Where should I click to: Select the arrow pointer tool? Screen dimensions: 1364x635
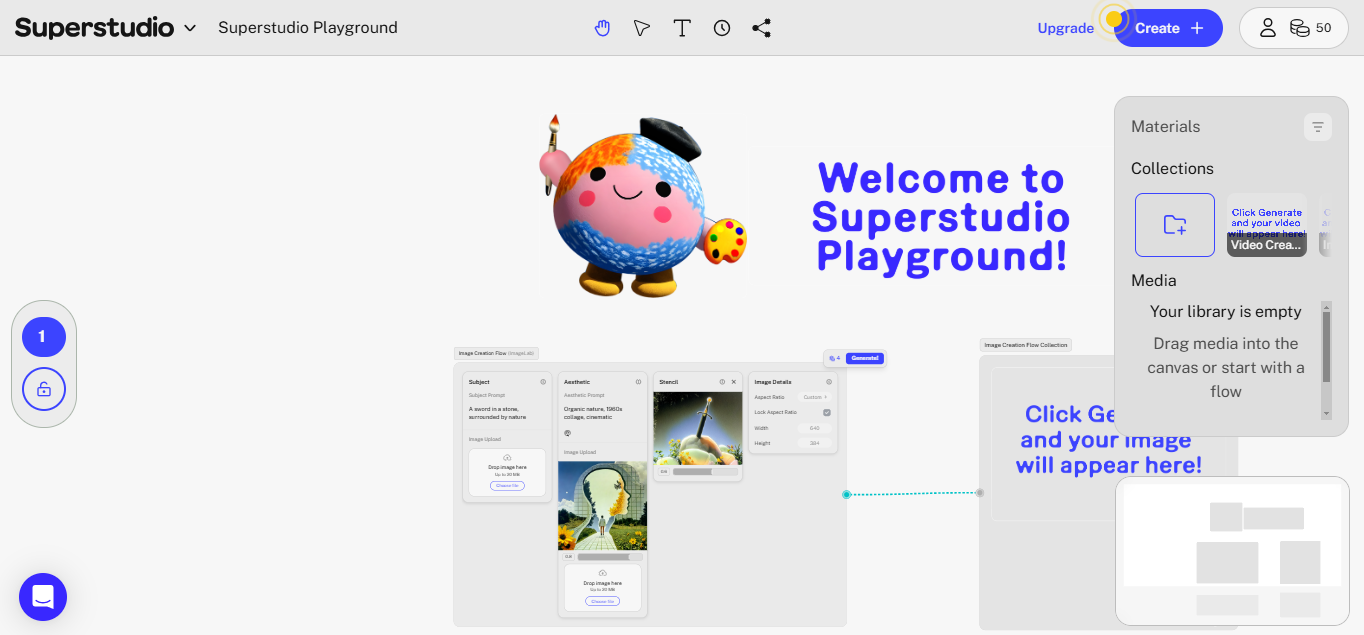pos(642,28)
